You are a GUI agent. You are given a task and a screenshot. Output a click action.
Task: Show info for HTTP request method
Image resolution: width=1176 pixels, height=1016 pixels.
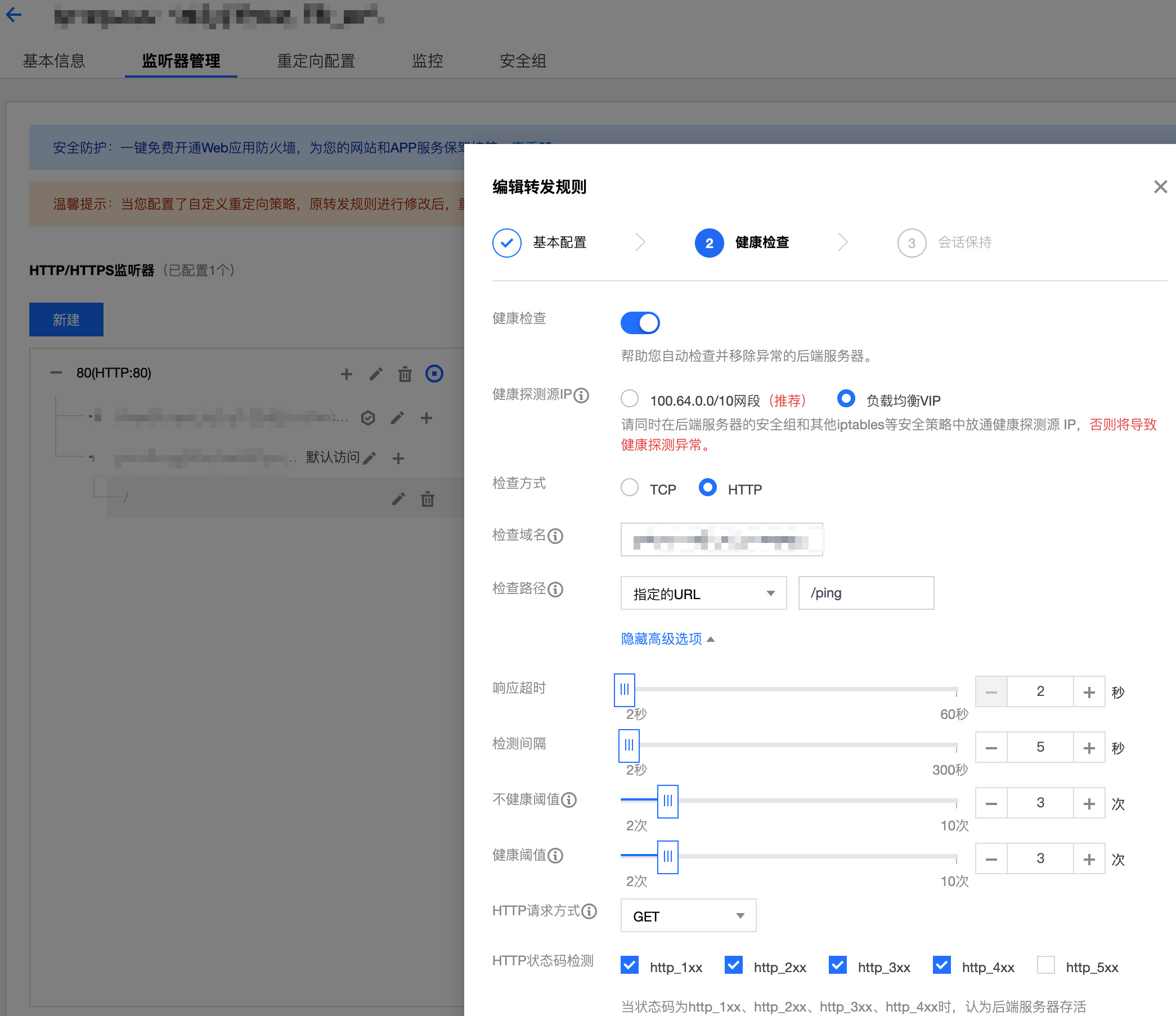point(589,911)
